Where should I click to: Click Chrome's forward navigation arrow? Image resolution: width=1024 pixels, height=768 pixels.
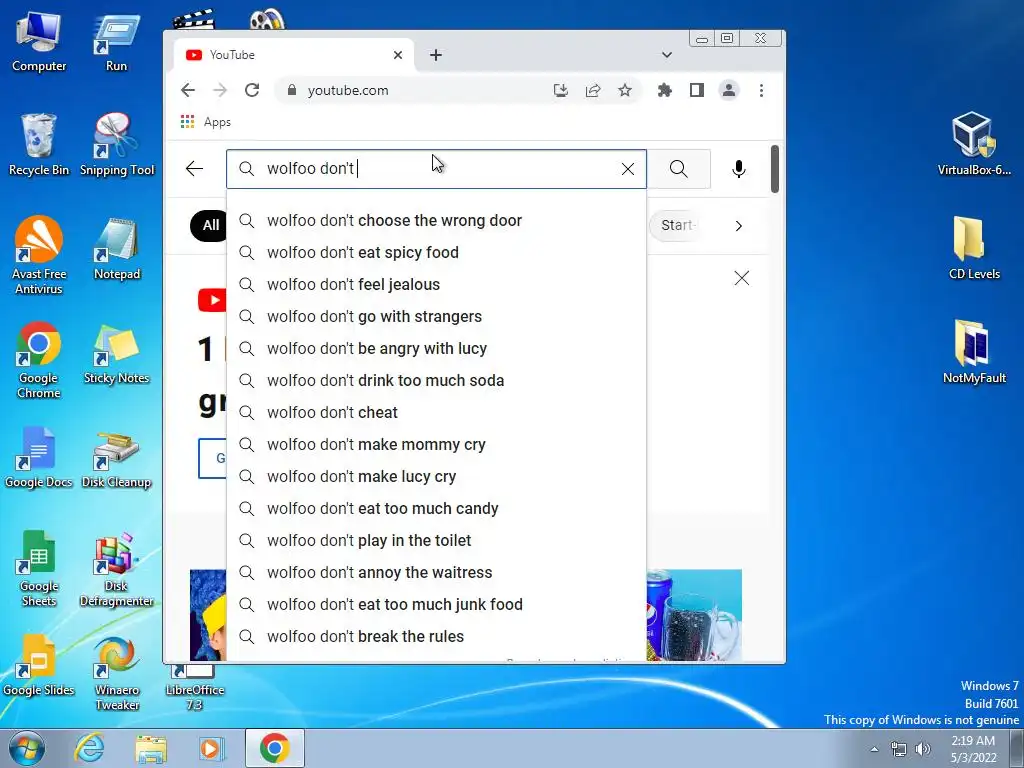220,90
